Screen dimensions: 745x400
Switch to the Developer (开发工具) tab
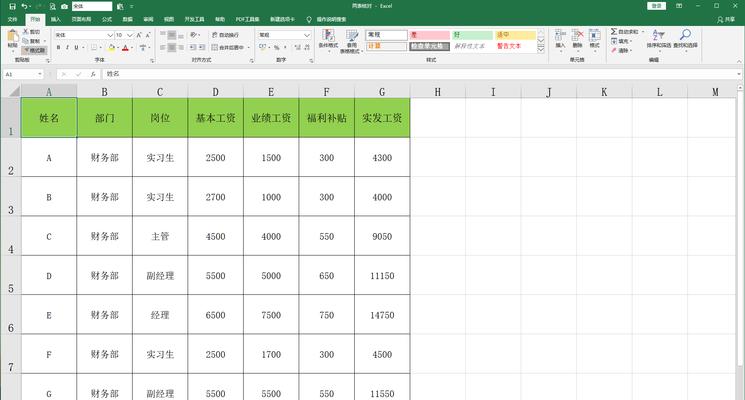tap(194, 19)
